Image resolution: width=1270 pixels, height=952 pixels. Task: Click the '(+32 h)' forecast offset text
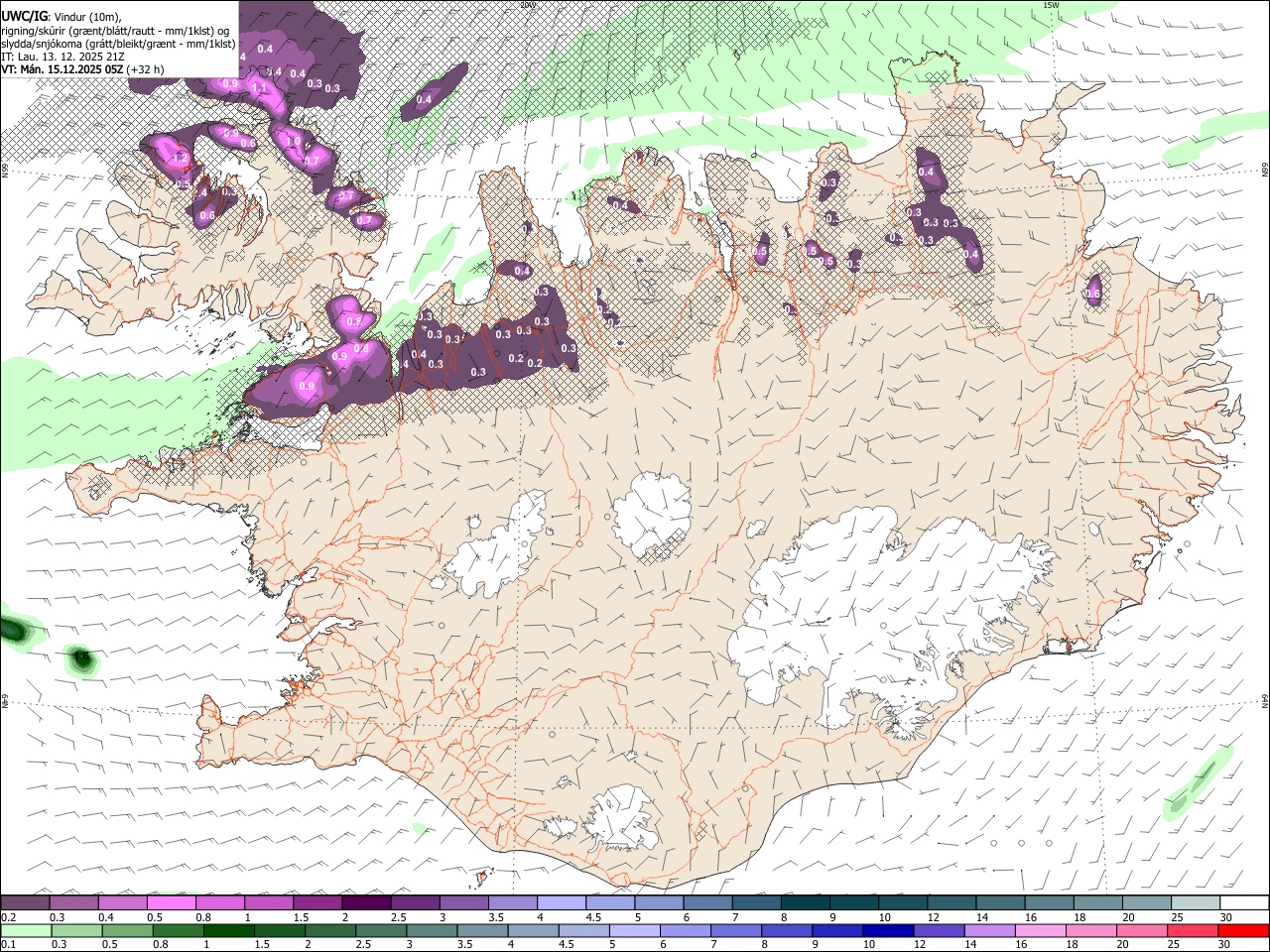tap(146, 69)
